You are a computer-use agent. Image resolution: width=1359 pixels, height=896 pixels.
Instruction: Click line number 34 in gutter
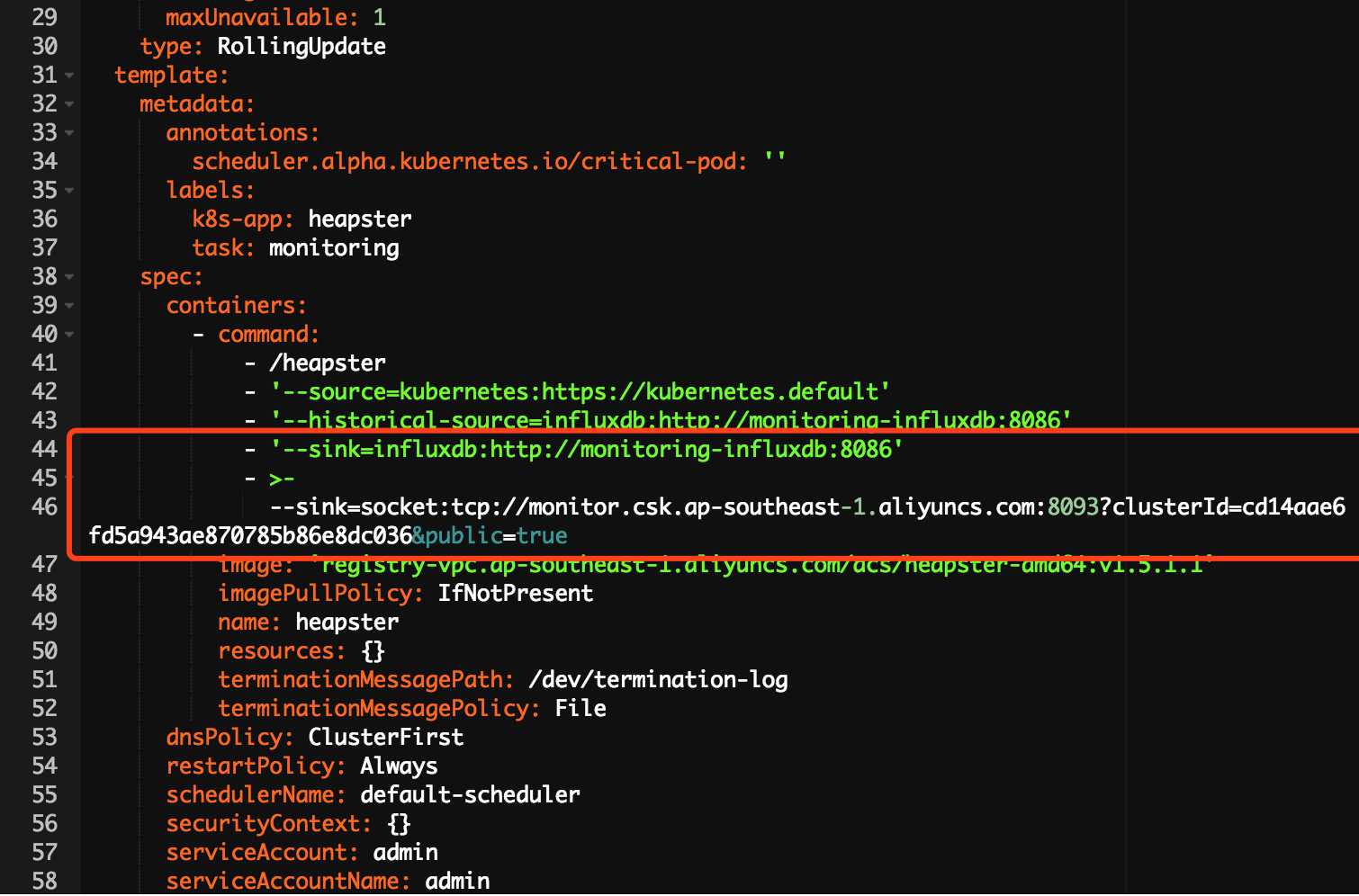coord(44,161)
